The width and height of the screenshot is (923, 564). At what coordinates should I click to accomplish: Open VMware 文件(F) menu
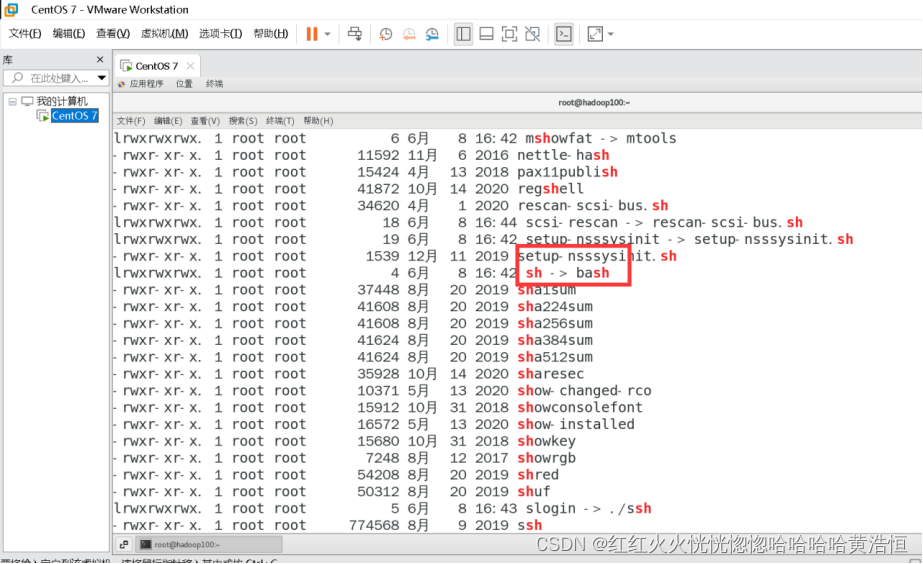tap(24, 34)
